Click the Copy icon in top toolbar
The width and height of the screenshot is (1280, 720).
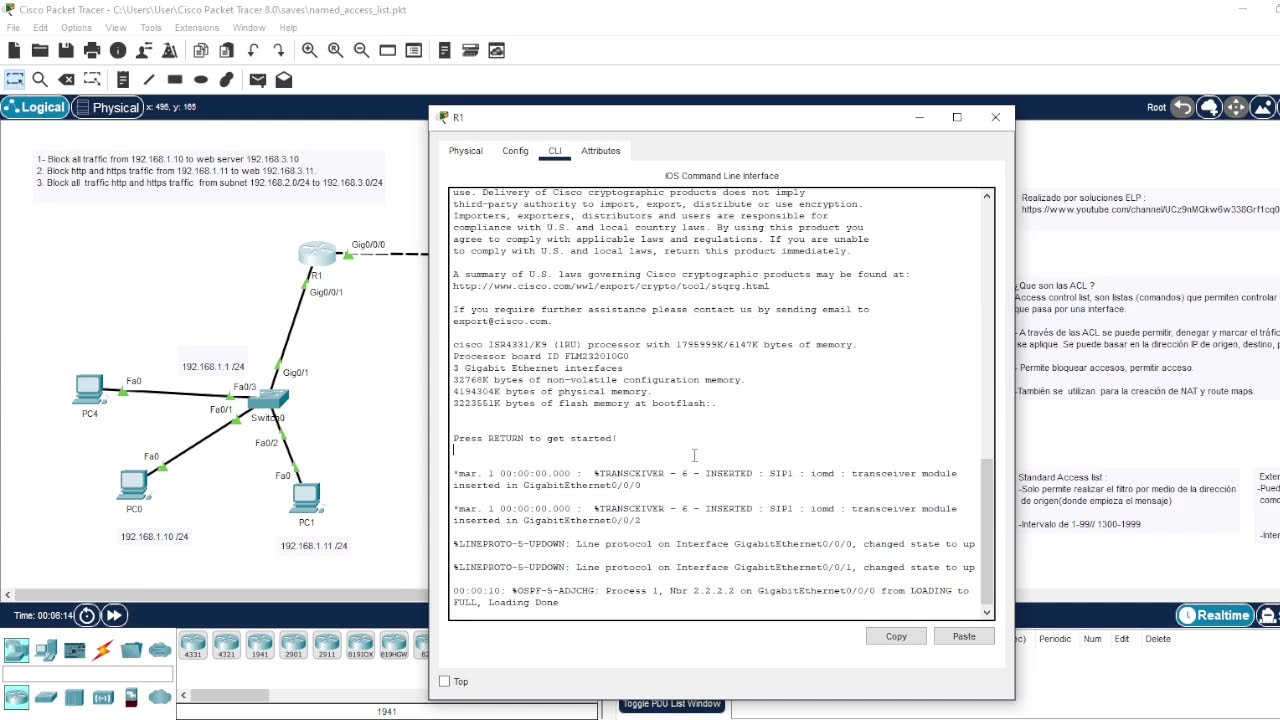pos(201,50)
